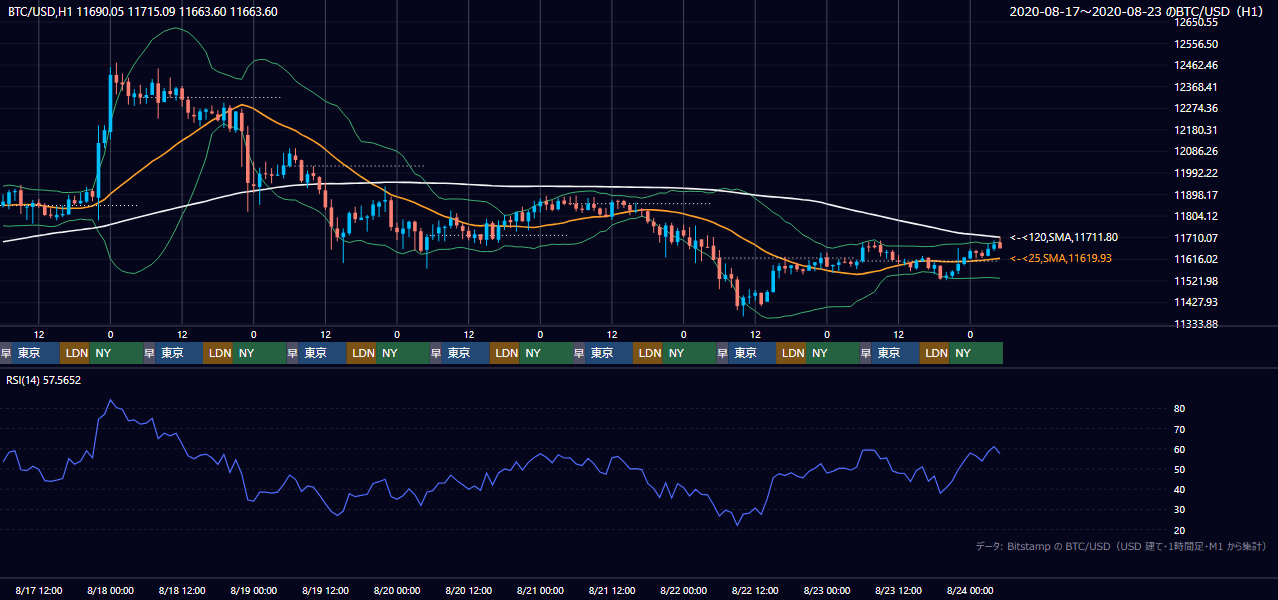Select the 8/21 00:00 time label
Screen dimensions: 1278x600
(x=540, y=590)
